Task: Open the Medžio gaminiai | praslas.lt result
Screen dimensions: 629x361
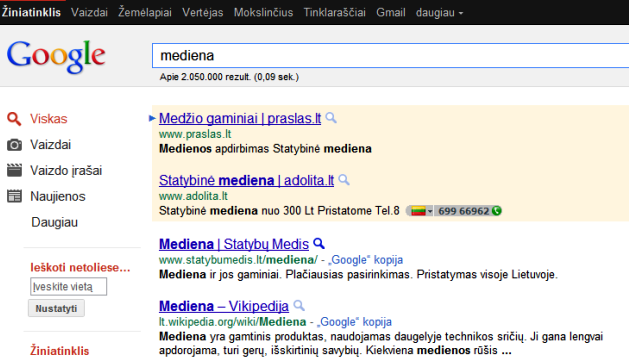Action: pyautogui.click(x=240, y=118)
